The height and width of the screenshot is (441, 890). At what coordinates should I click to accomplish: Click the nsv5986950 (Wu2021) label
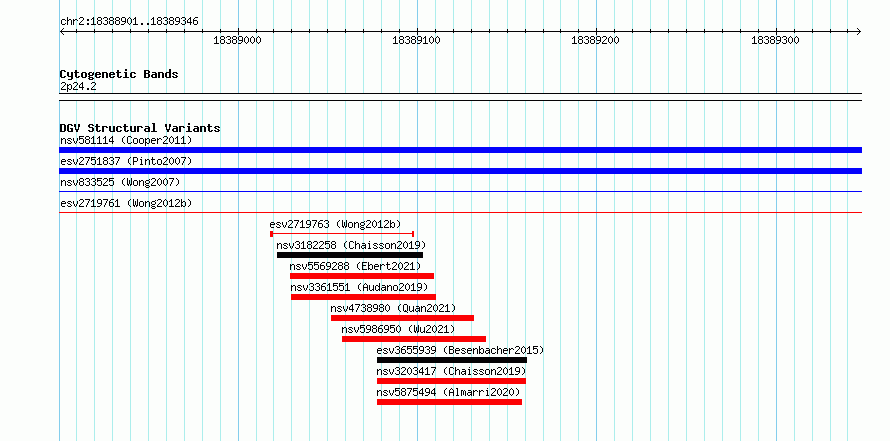click(398, 329)
